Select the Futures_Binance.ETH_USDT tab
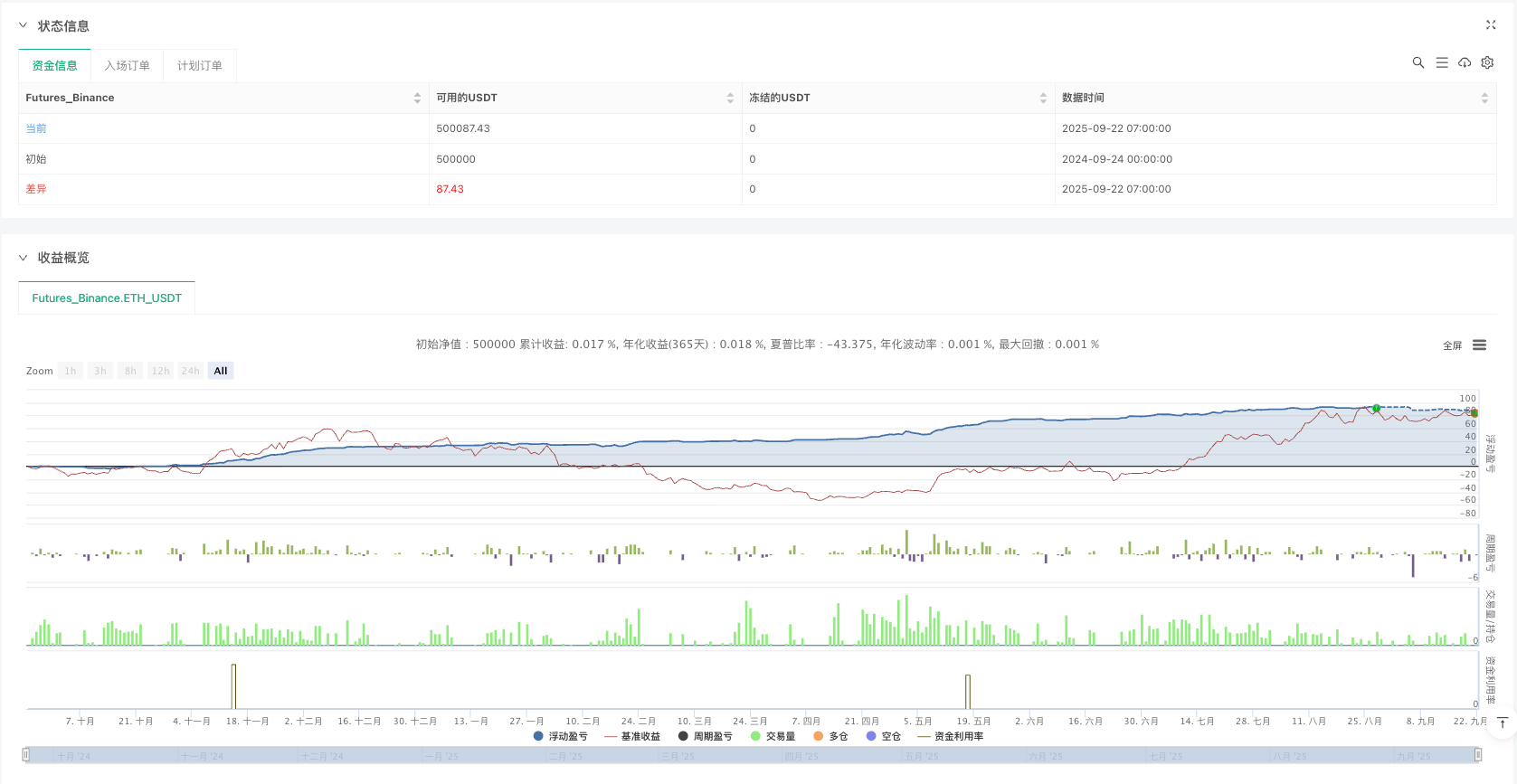The height and width of the screenshot is (784, 1517). click(x=107, y=298)
